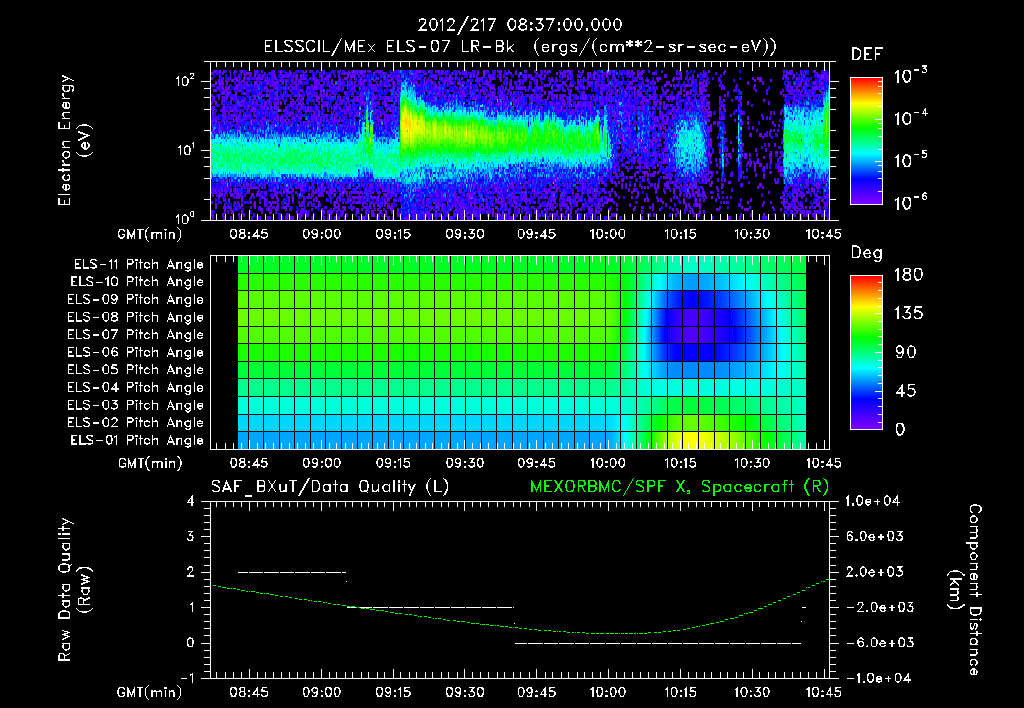The width and height of the screenshot is (1024, 708).
Task: Click the 4 tick on the data quality axis
Action: [191, 501]
